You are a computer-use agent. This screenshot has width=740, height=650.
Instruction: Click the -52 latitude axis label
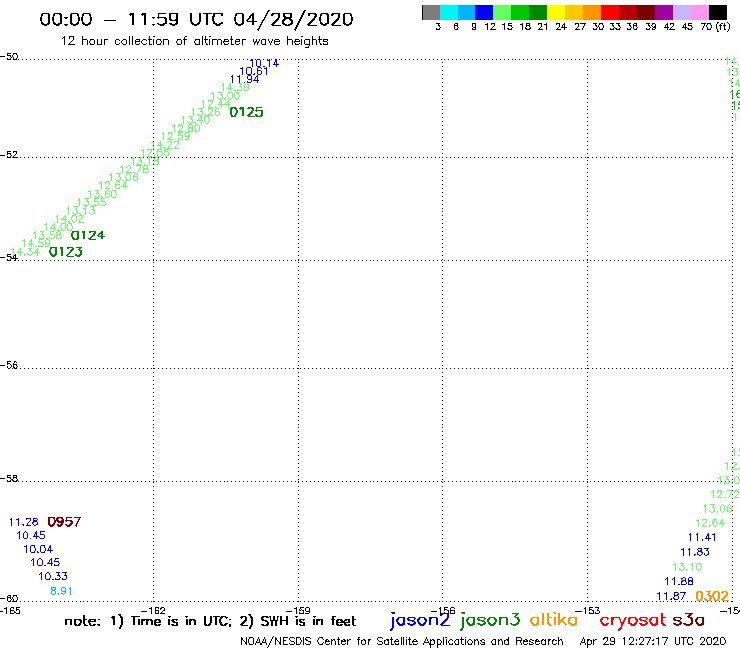pyautogui.click(x=9, y=155)
